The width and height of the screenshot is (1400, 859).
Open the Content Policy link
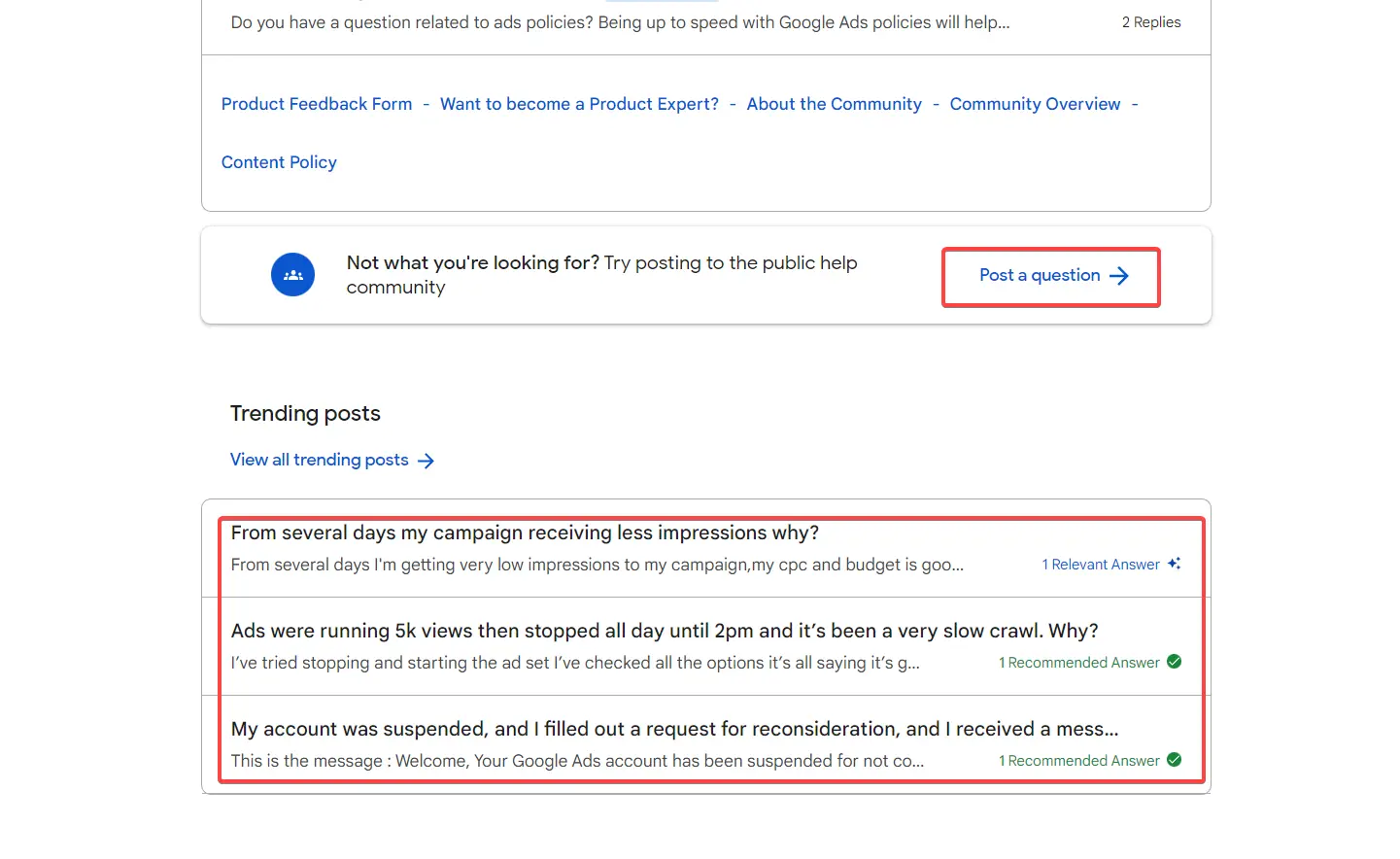click(x=279, y=162)
